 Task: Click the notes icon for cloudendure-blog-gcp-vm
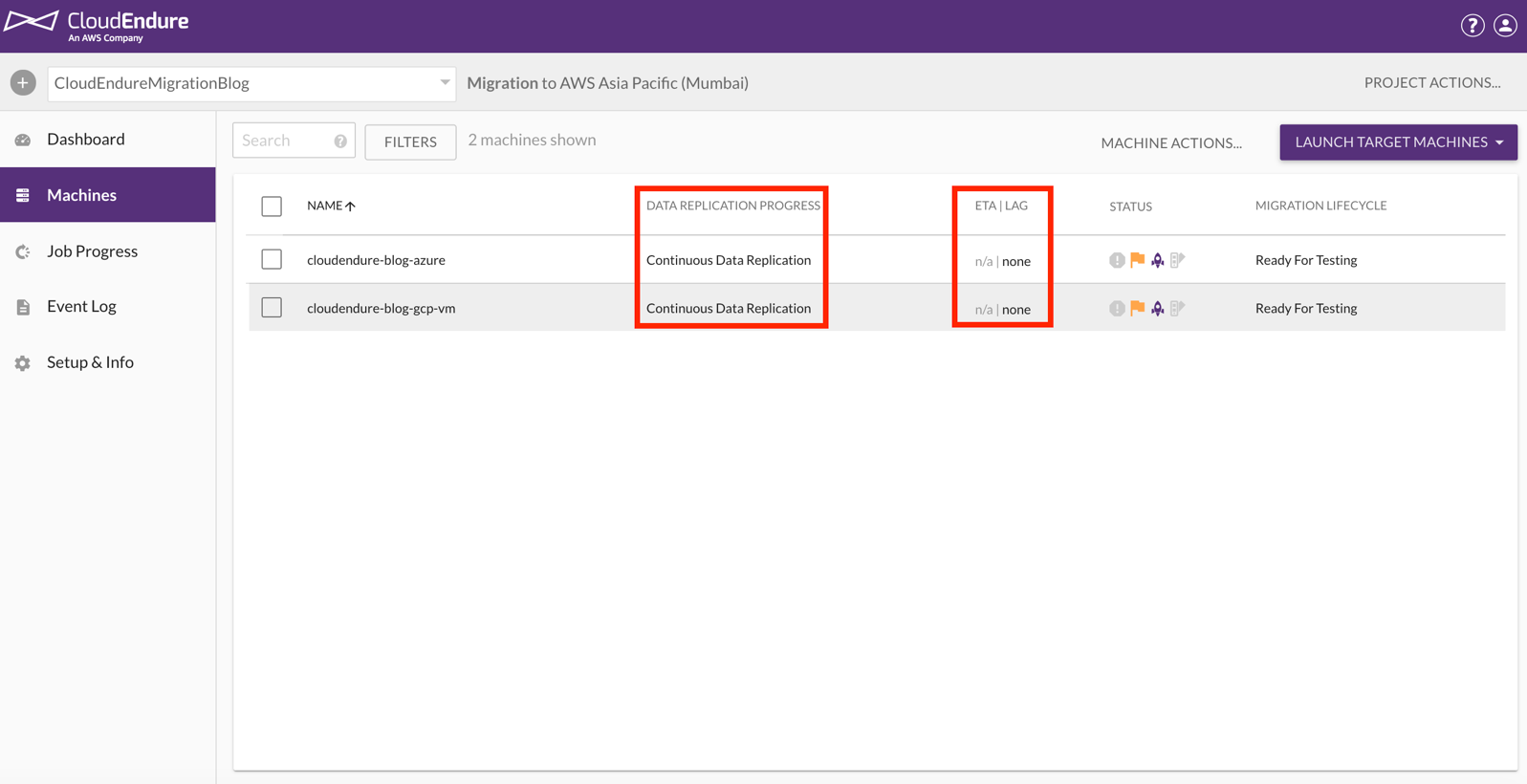(1177, 307)
